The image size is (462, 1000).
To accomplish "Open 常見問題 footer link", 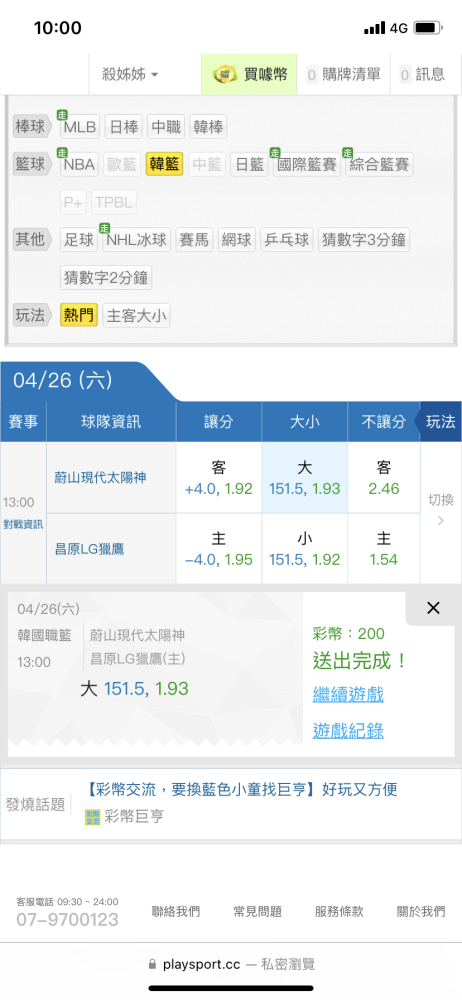I will (x=257, y=912).
